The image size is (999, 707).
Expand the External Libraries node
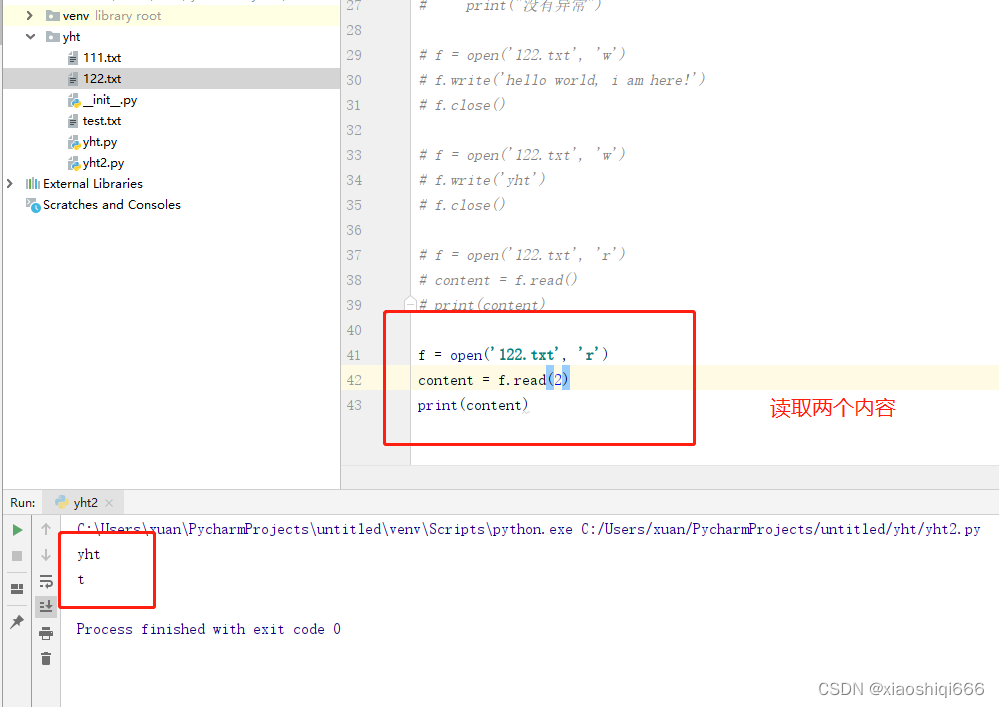(x=9, y=183)
